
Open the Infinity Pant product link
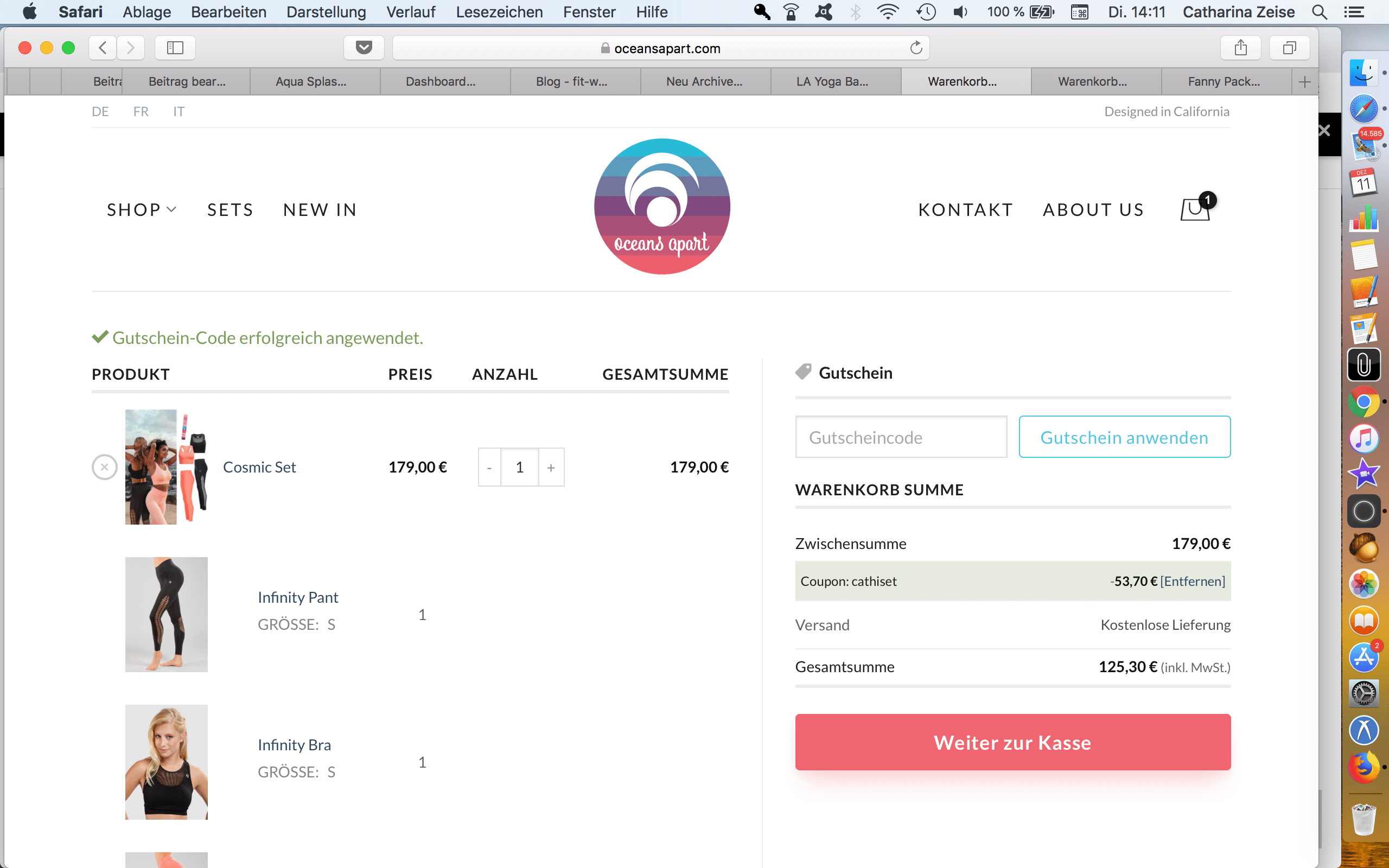[x=298, y=597]
